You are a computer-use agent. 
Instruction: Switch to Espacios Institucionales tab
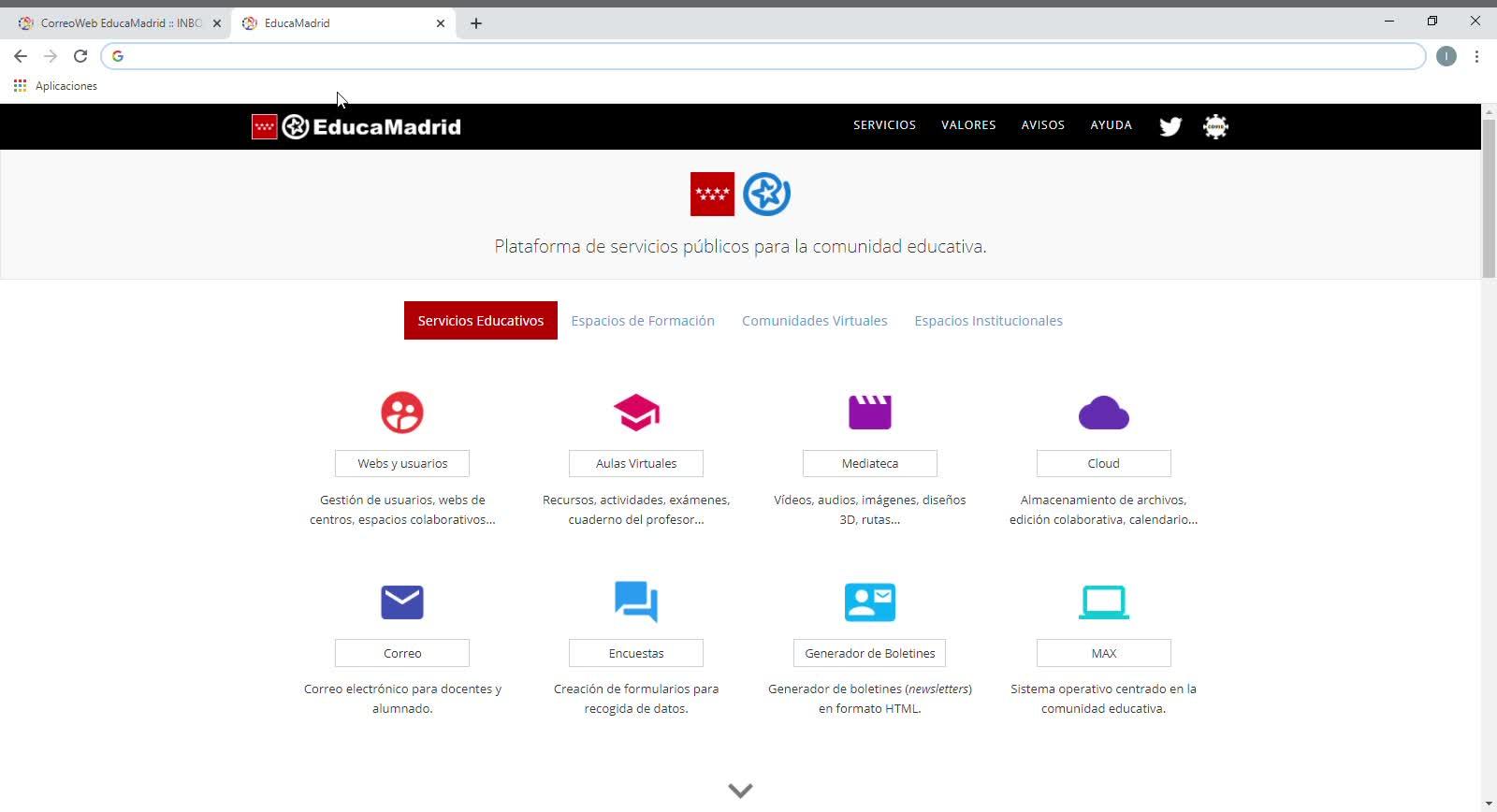pyautogui.click(x=988, y=321)
